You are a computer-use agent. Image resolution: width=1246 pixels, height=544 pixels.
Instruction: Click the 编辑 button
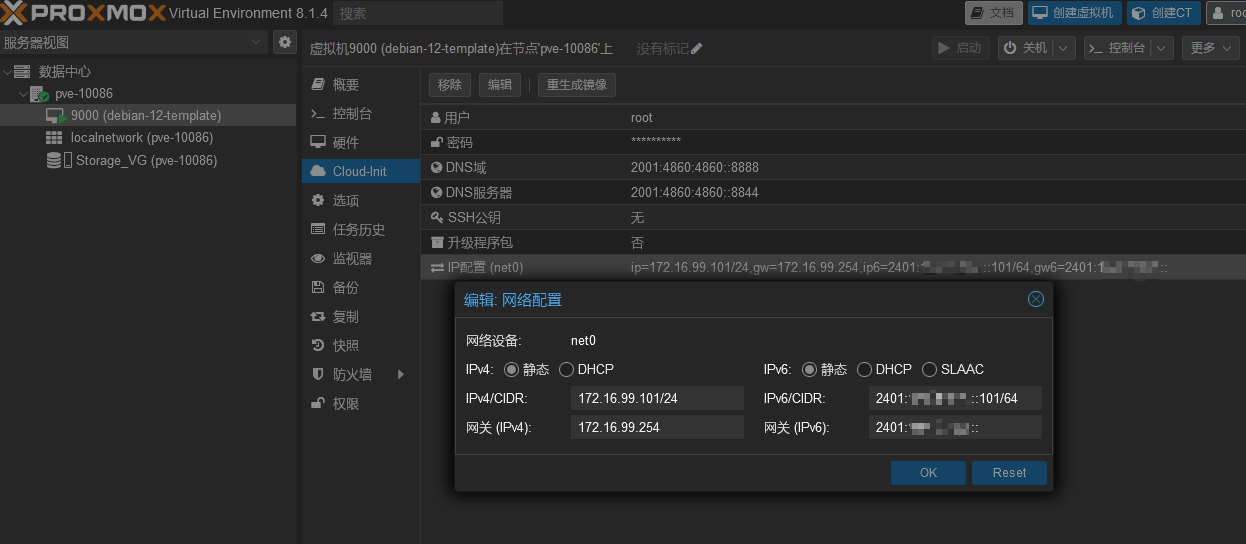[x=500, y=85]
